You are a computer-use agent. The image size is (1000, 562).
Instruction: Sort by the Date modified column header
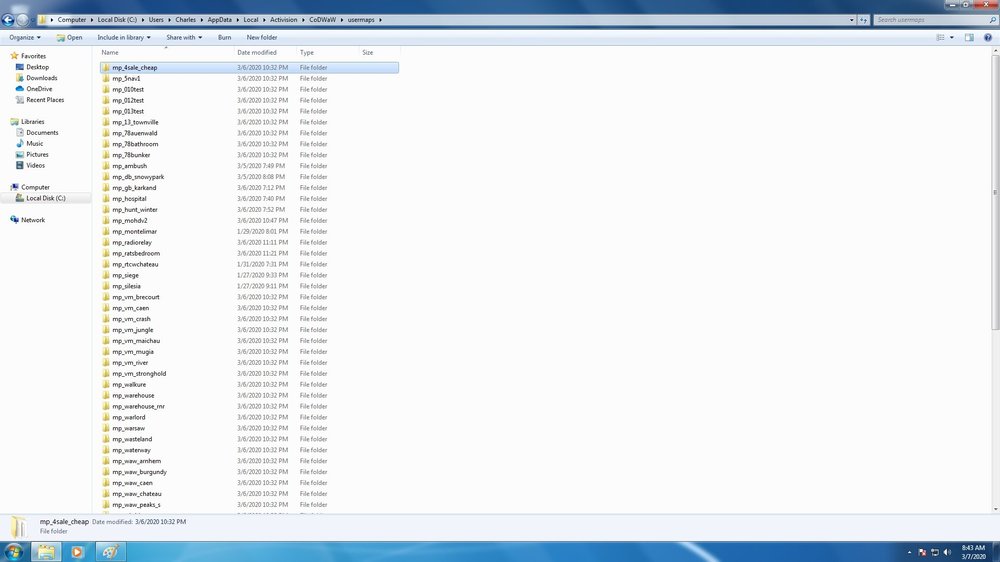pos(257,52)
